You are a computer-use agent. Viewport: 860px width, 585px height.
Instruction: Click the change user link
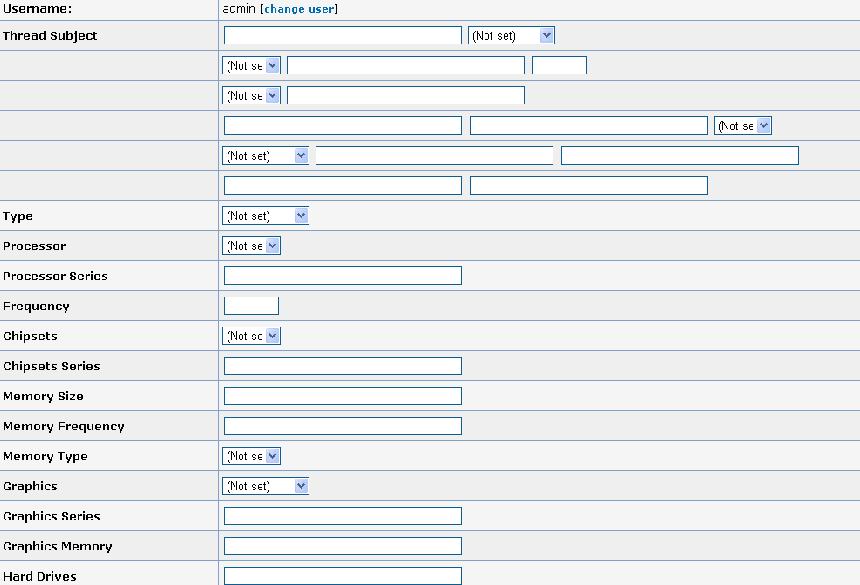(x=299, y=9)
